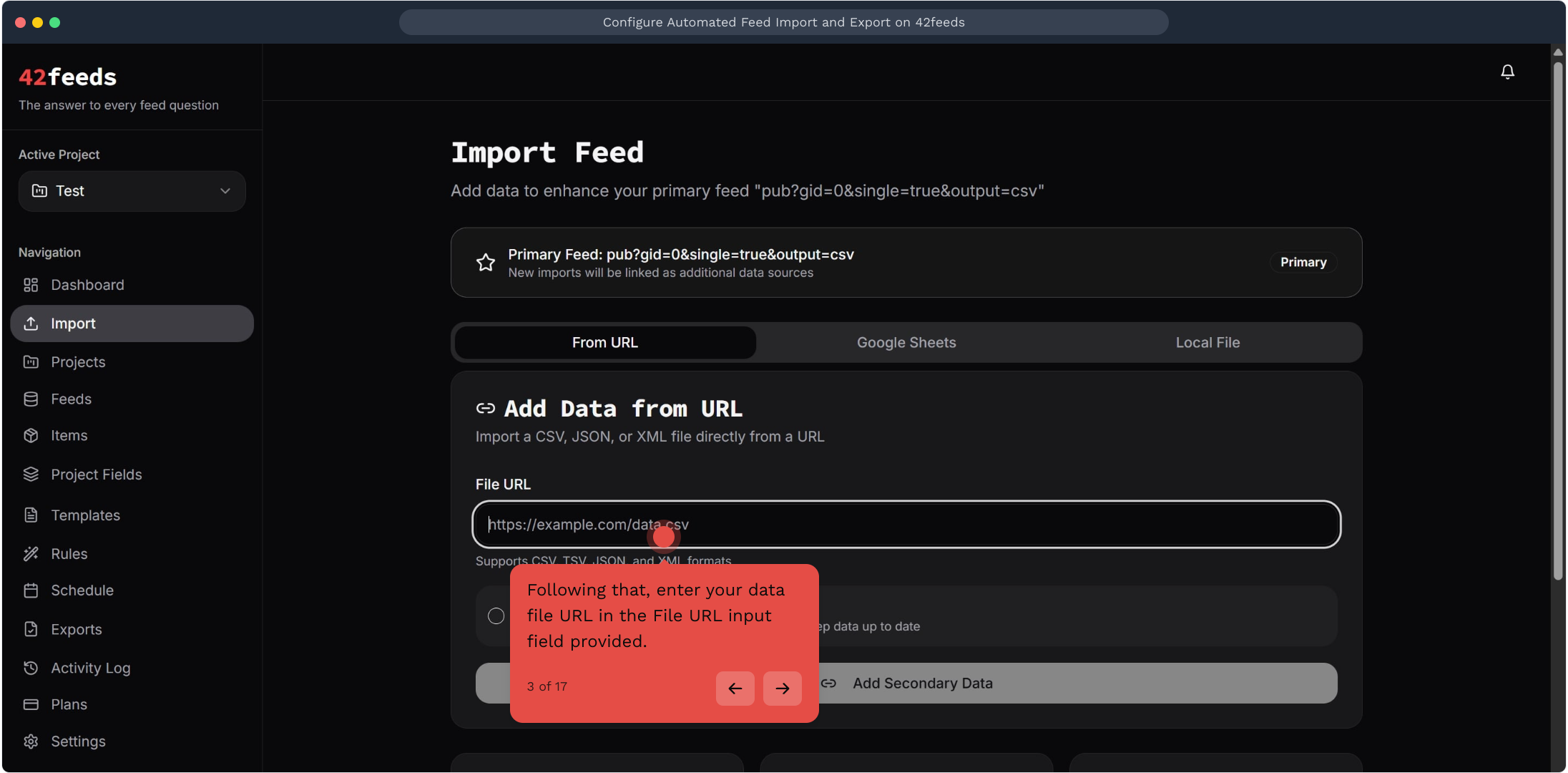
Task: Go to next tutorial step arrow
Action: coord(782,689)
